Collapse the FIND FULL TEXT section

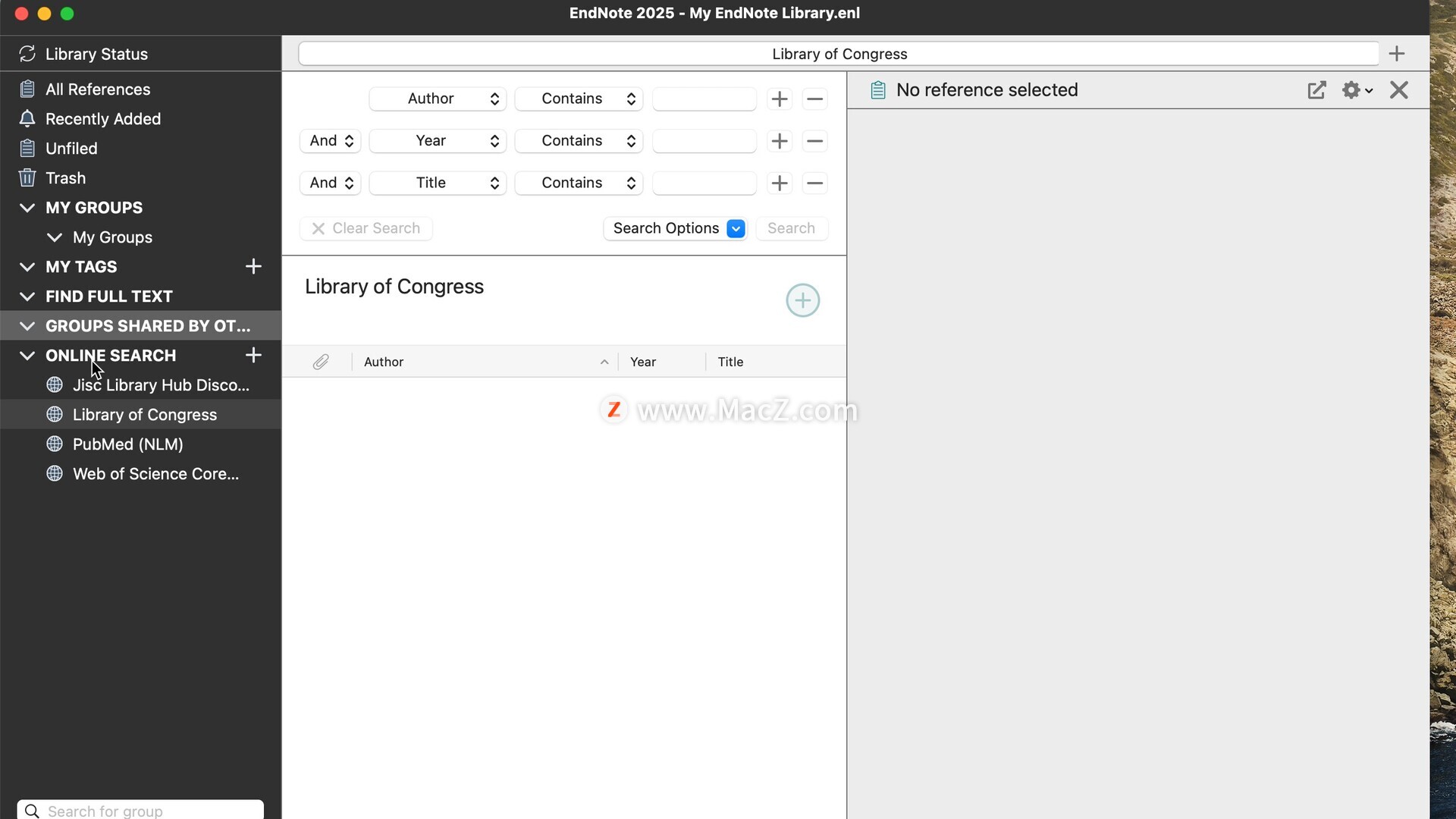(x=27, y=297)
